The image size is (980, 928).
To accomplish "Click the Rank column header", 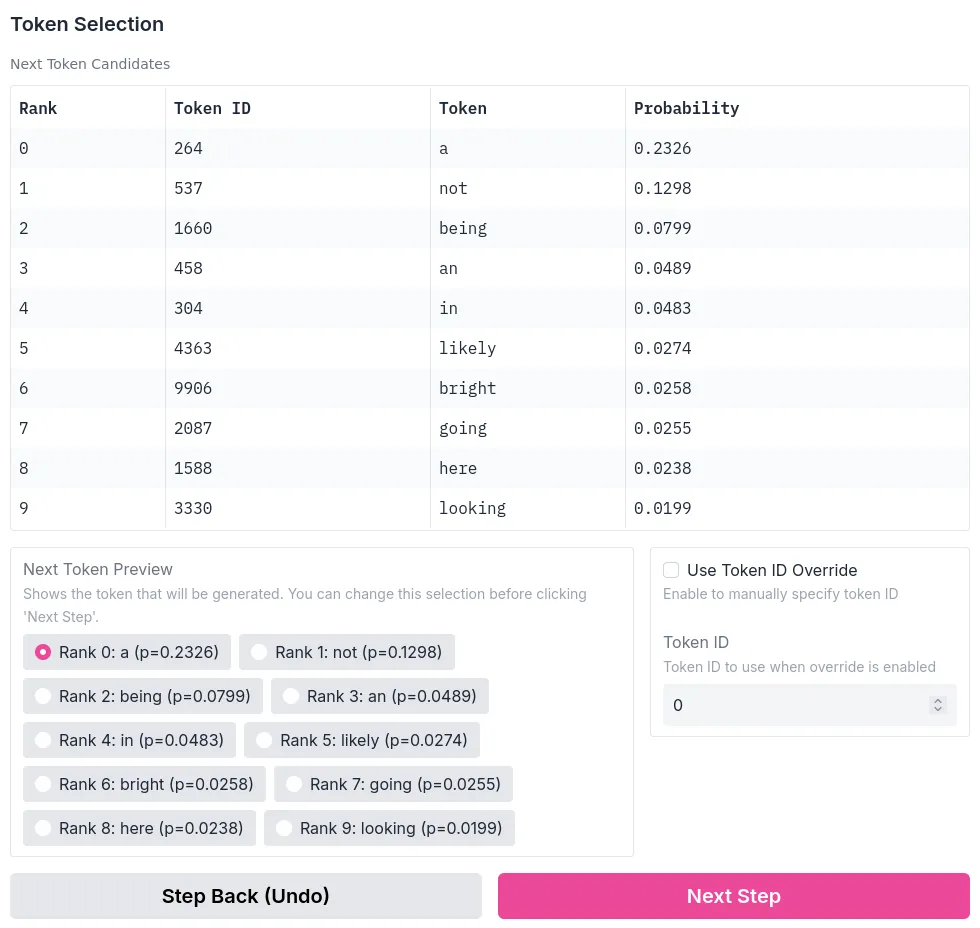I will pyautogui.click(x=38, y=108).
